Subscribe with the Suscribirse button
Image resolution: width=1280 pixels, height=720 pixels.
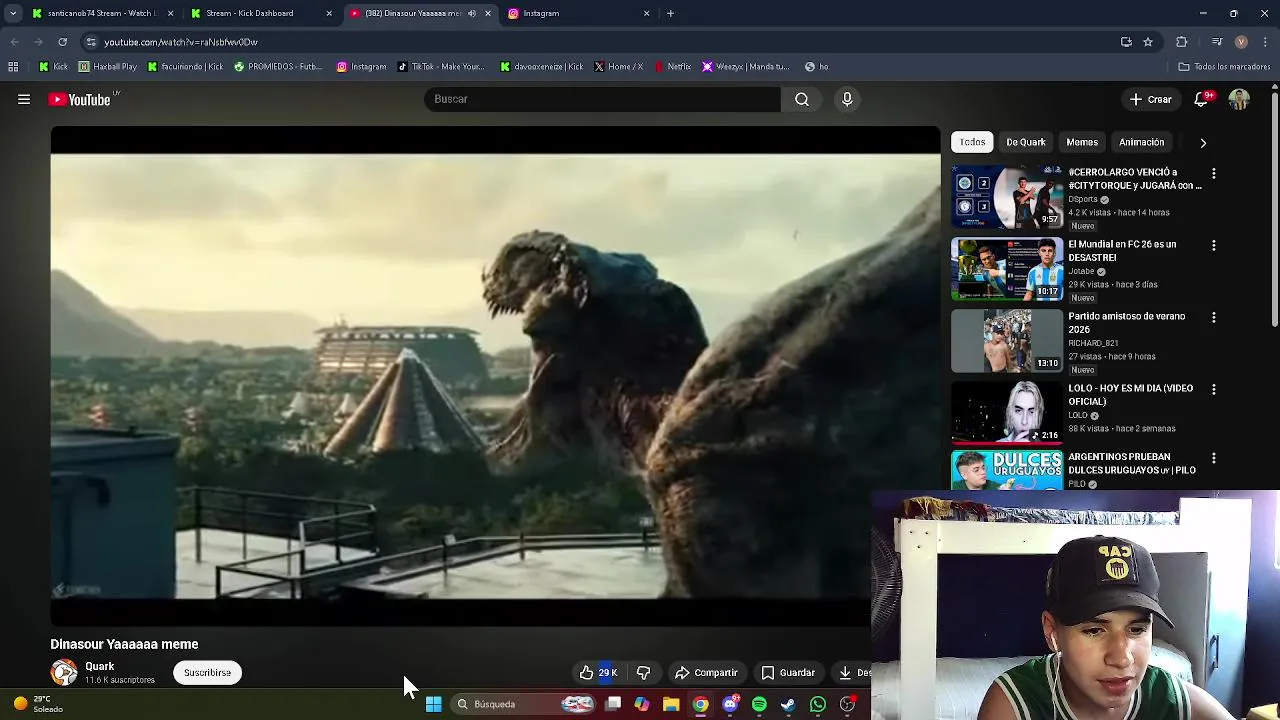207,673
